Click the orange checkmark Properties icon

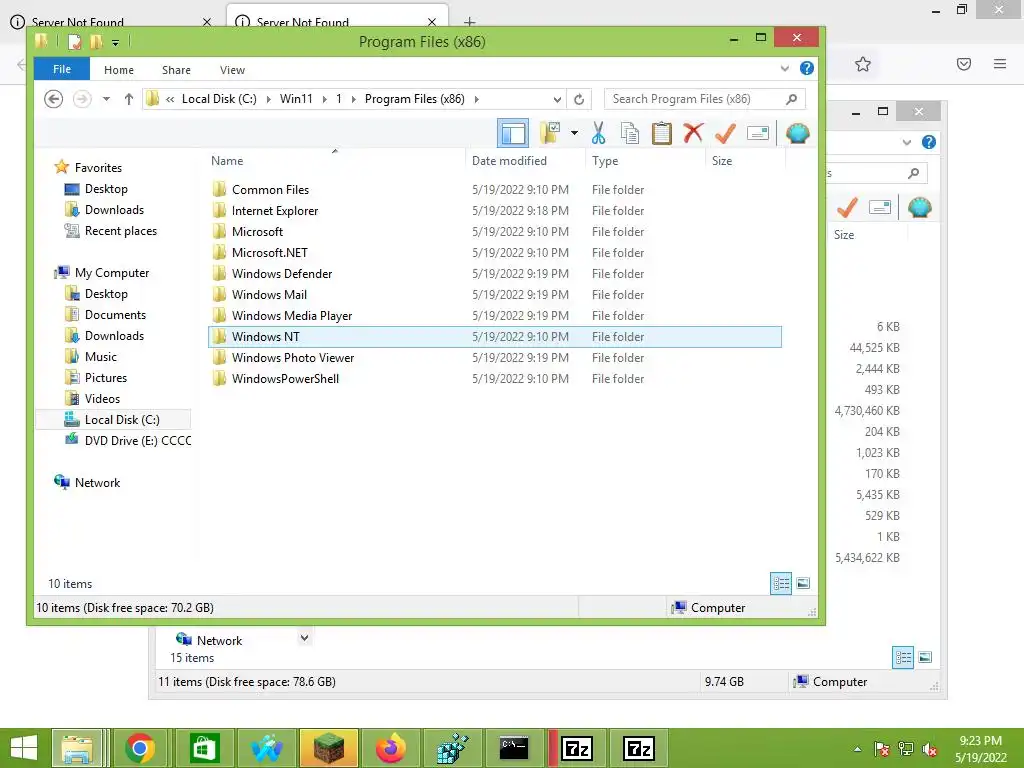726,133
